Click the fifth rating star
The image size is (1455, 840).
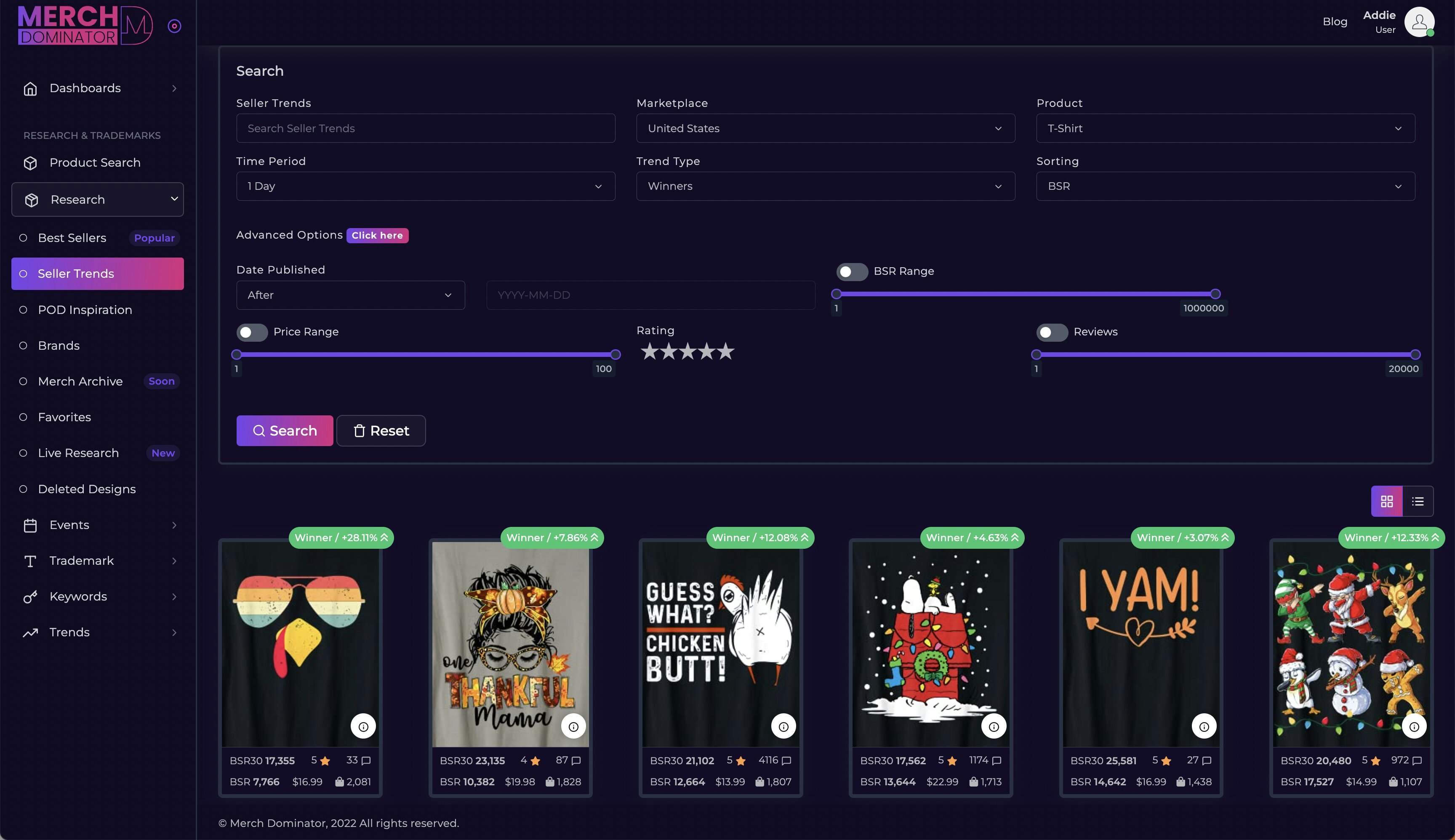point(725,351)
